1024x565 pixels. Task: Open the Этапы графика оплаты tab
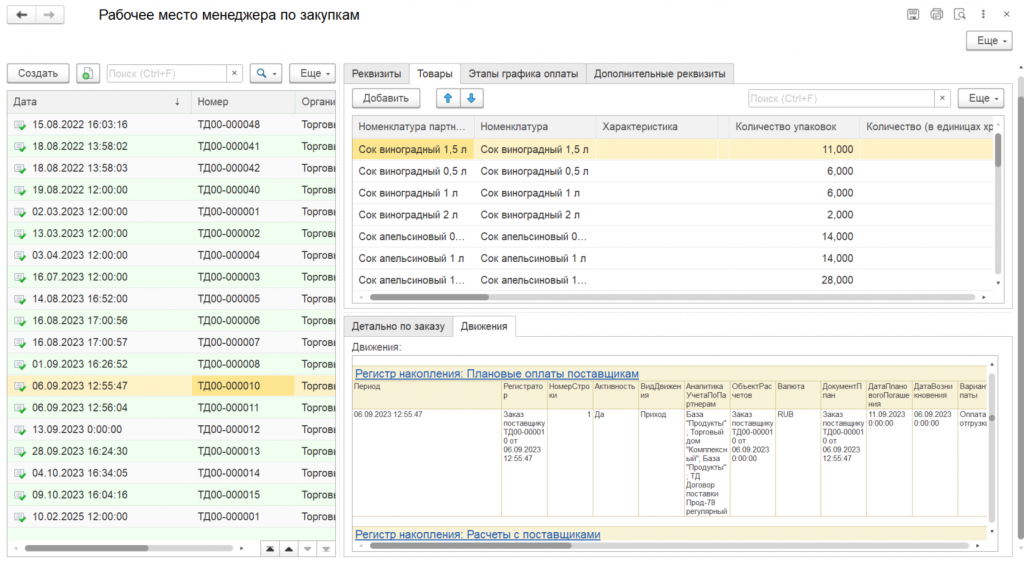coord(523,73)
